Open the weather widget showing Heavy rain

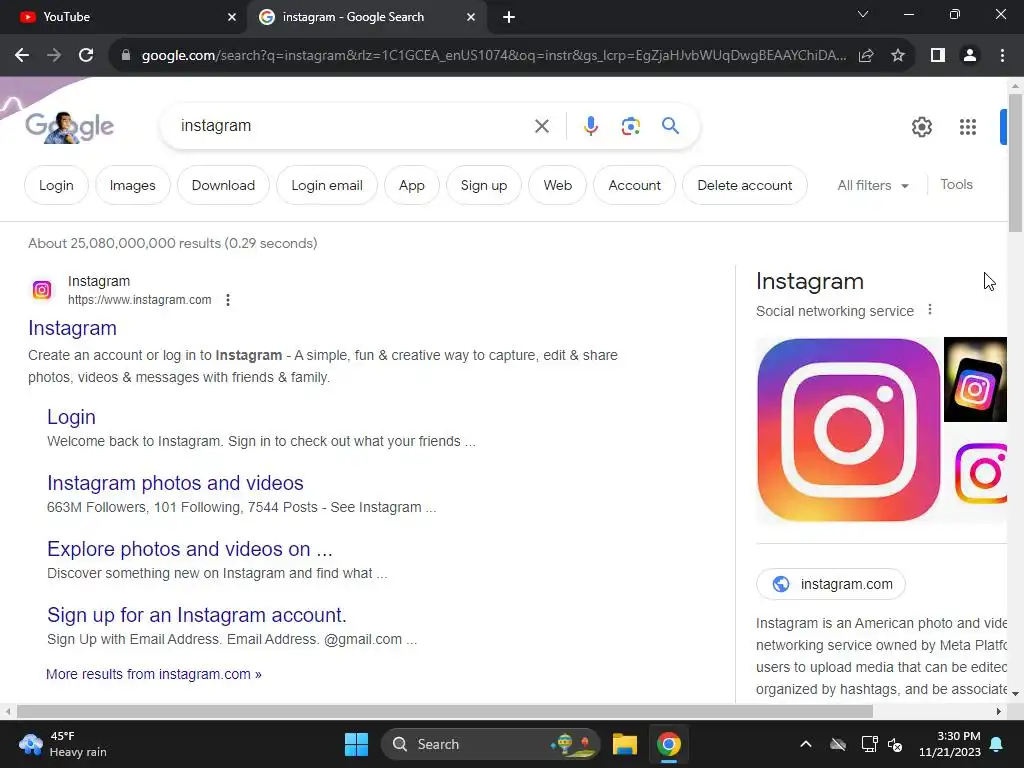coord(63,744)
